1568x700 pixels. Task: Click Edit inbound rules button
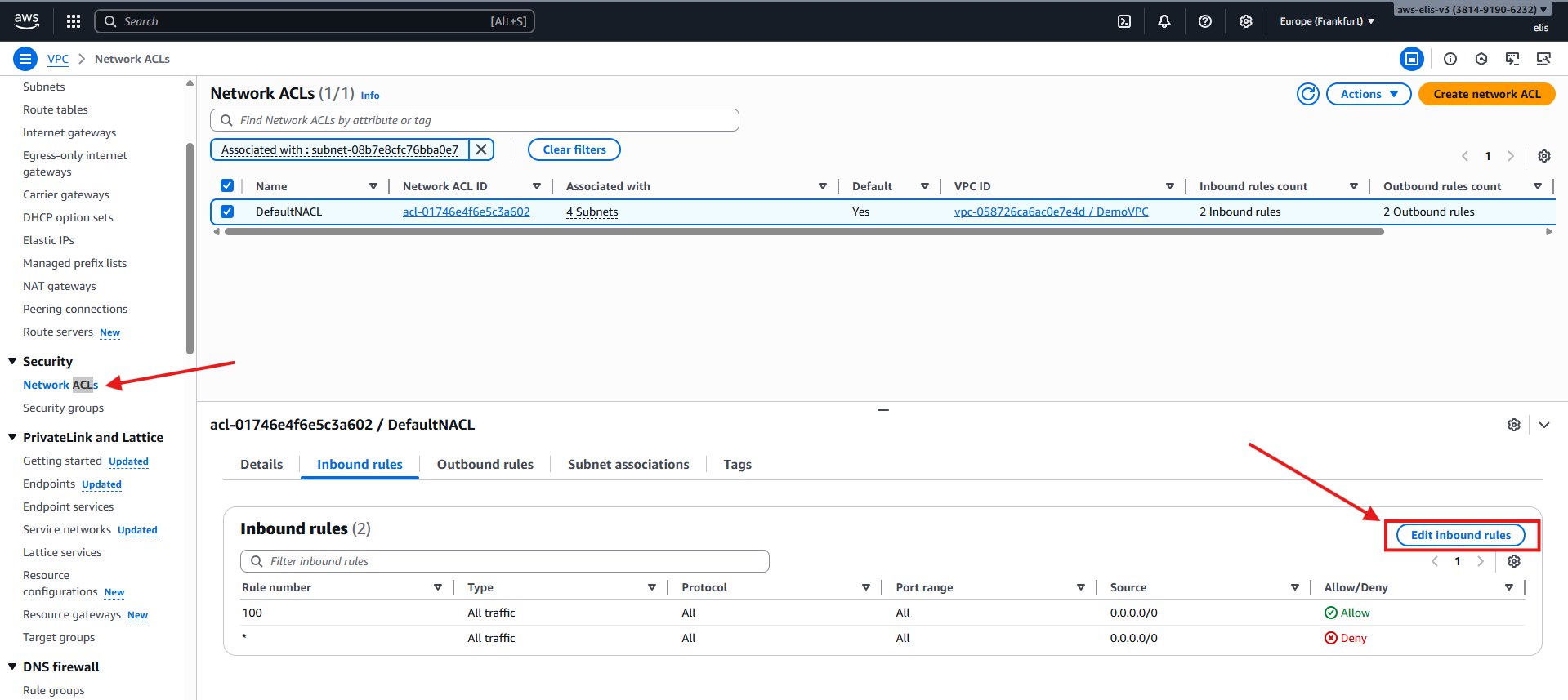click(x=1460, y=535)
